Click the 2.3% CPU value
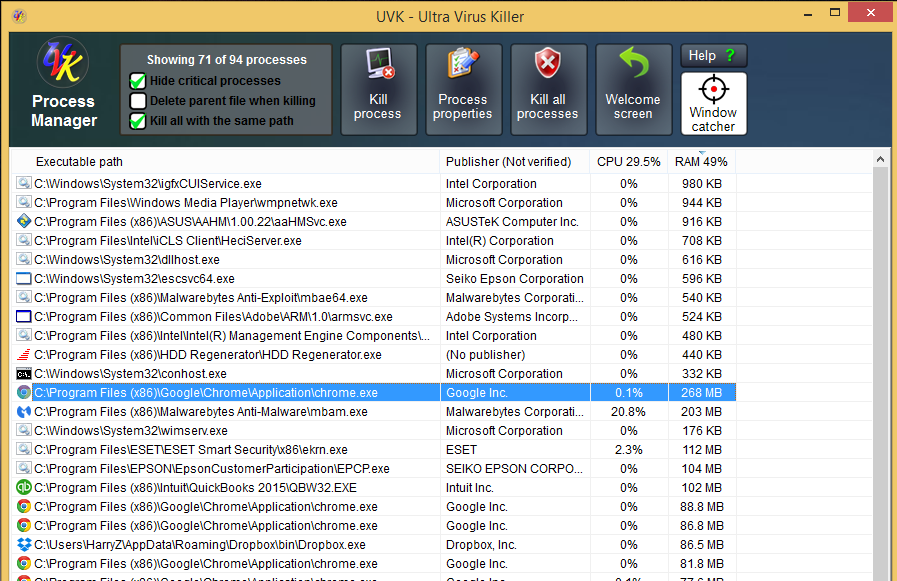897x581 pixels. point(629,449)
